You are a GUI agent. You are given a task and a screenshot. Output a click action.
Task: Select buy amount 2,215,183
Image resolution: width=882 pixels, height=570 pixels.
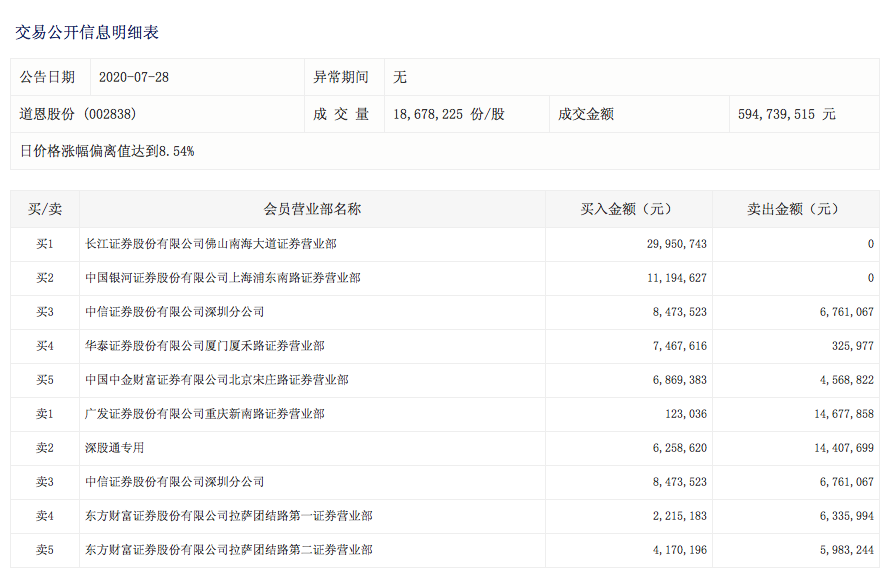click(680, 516)
